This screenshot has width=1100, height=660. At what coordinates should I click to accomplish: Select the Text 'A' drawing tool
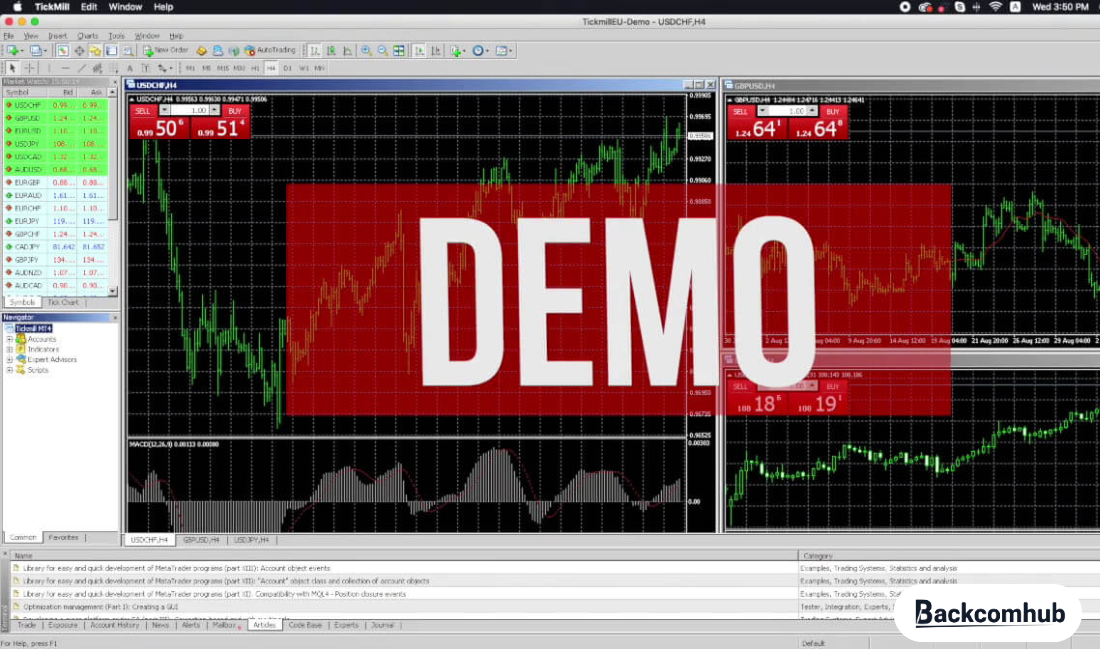pos(130,68)
